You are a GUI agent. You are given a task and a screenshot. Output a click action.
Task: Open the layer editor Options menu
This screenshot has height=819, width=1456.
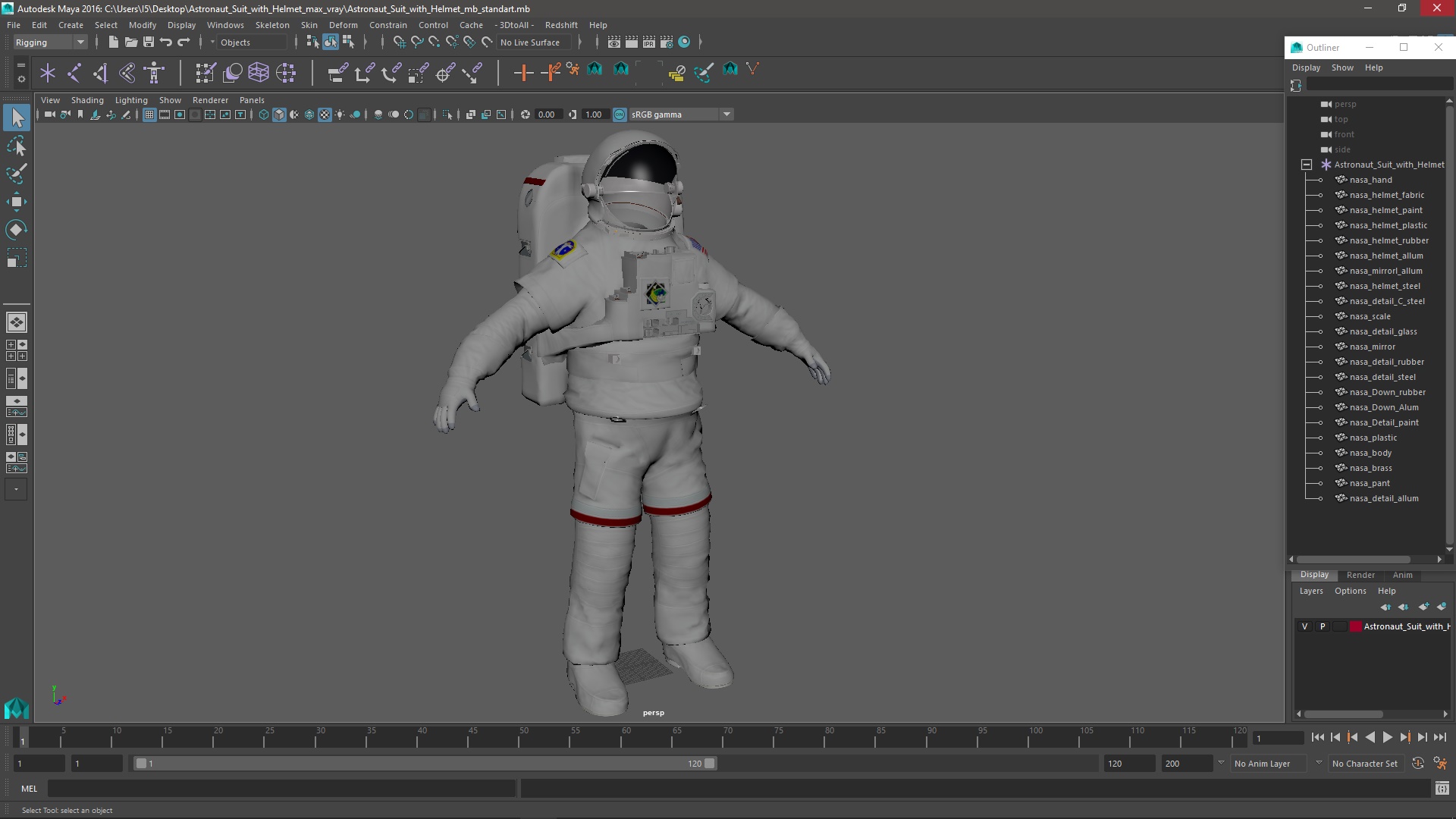(1350, 591)
